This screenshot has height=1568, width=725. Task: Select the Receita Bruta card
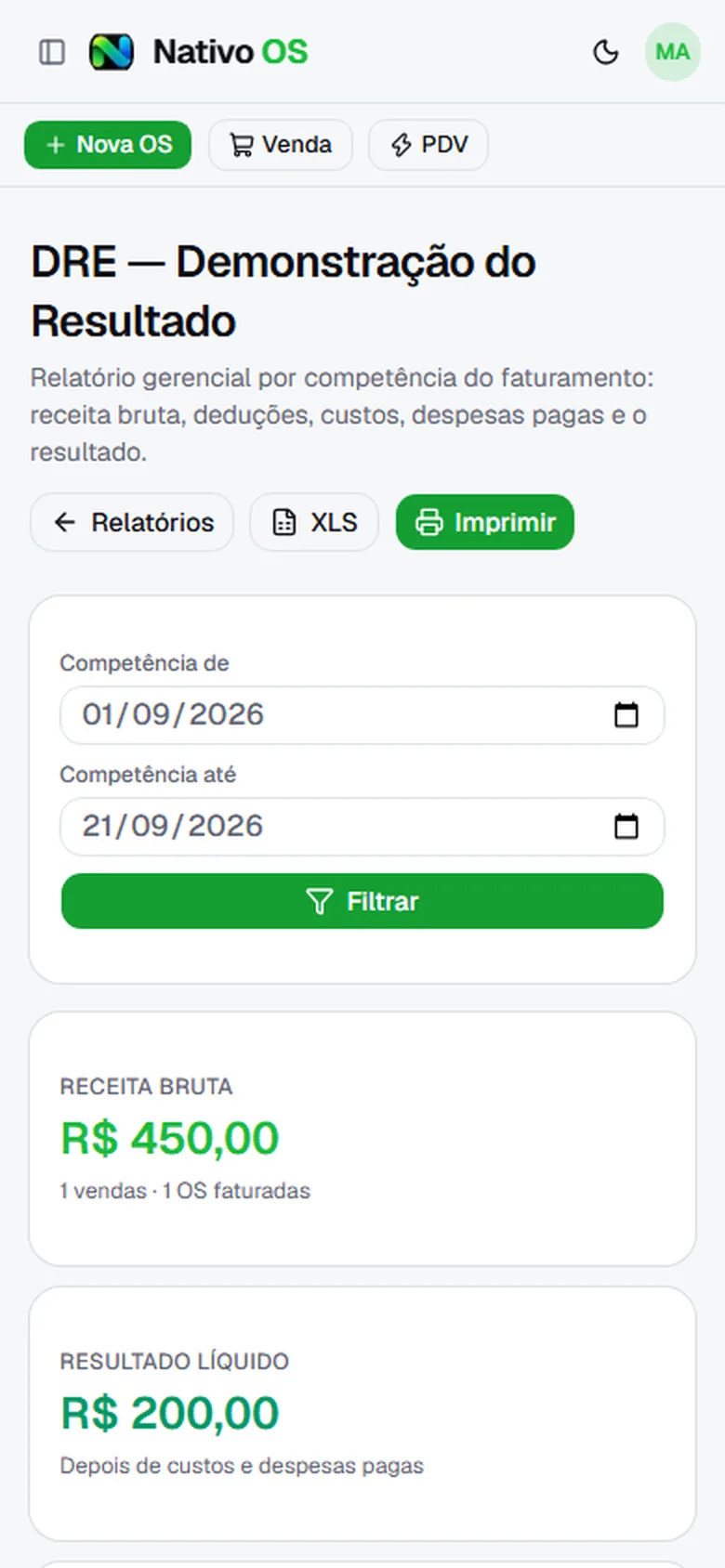[362, 1139]
